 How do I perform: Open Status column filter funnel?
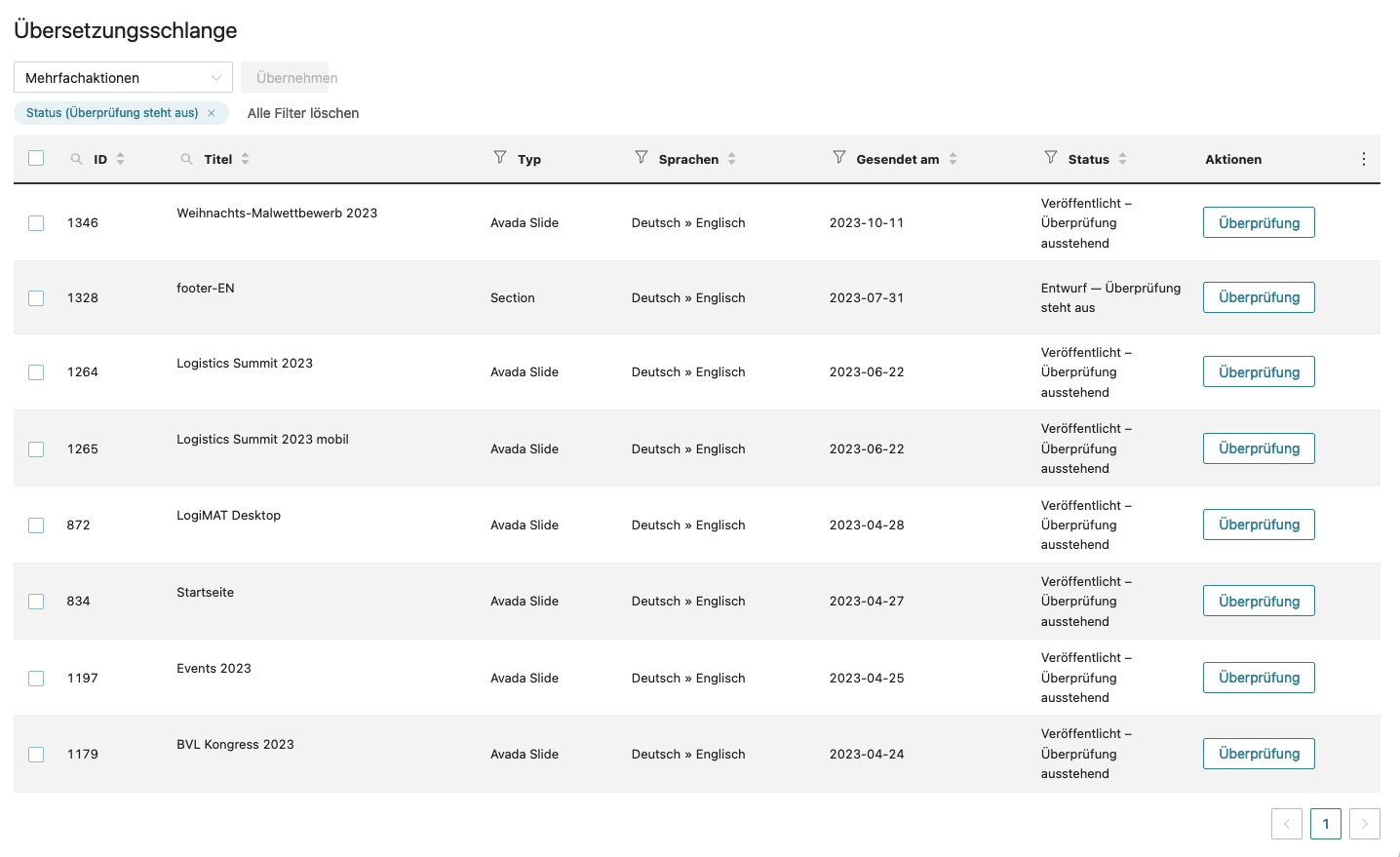tap(1051, 157)
